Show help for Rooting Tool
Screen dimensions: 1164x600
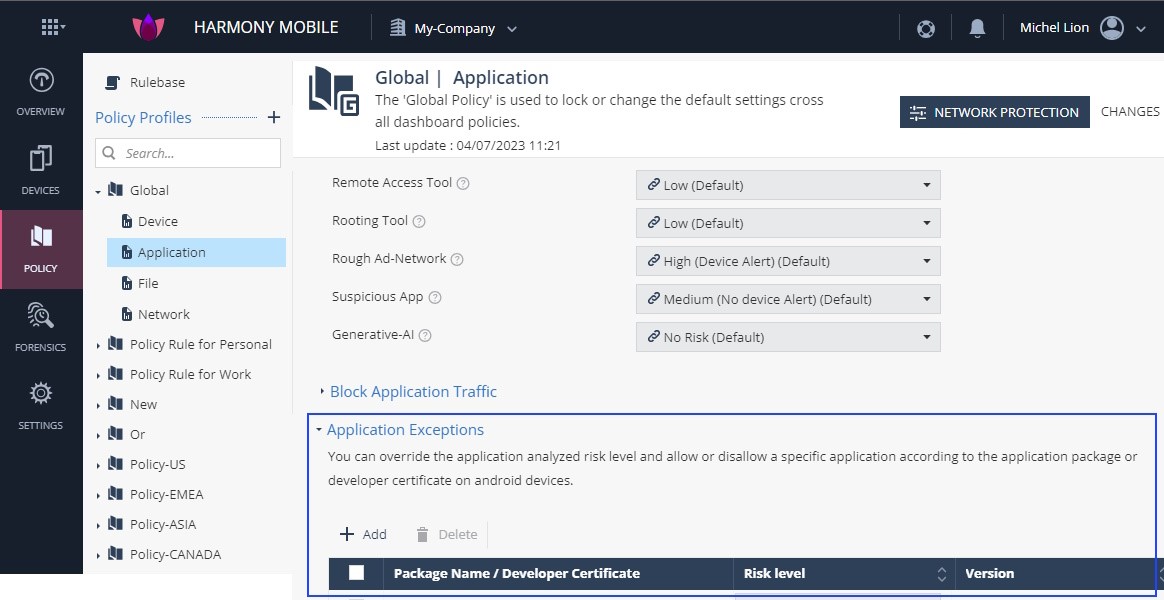pos(419,221)
